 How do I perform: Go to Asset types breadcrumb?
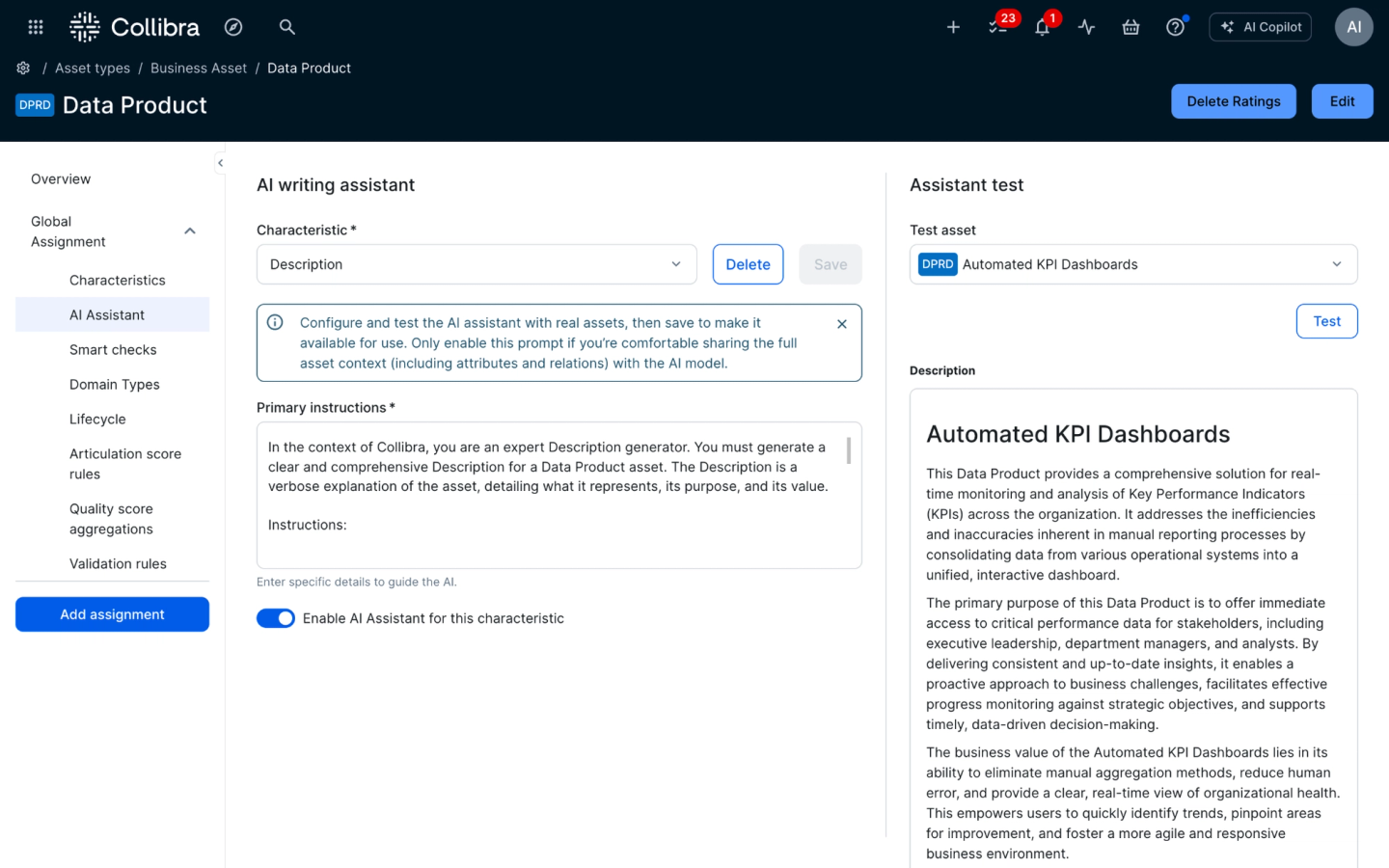click(x=93, y=68)
